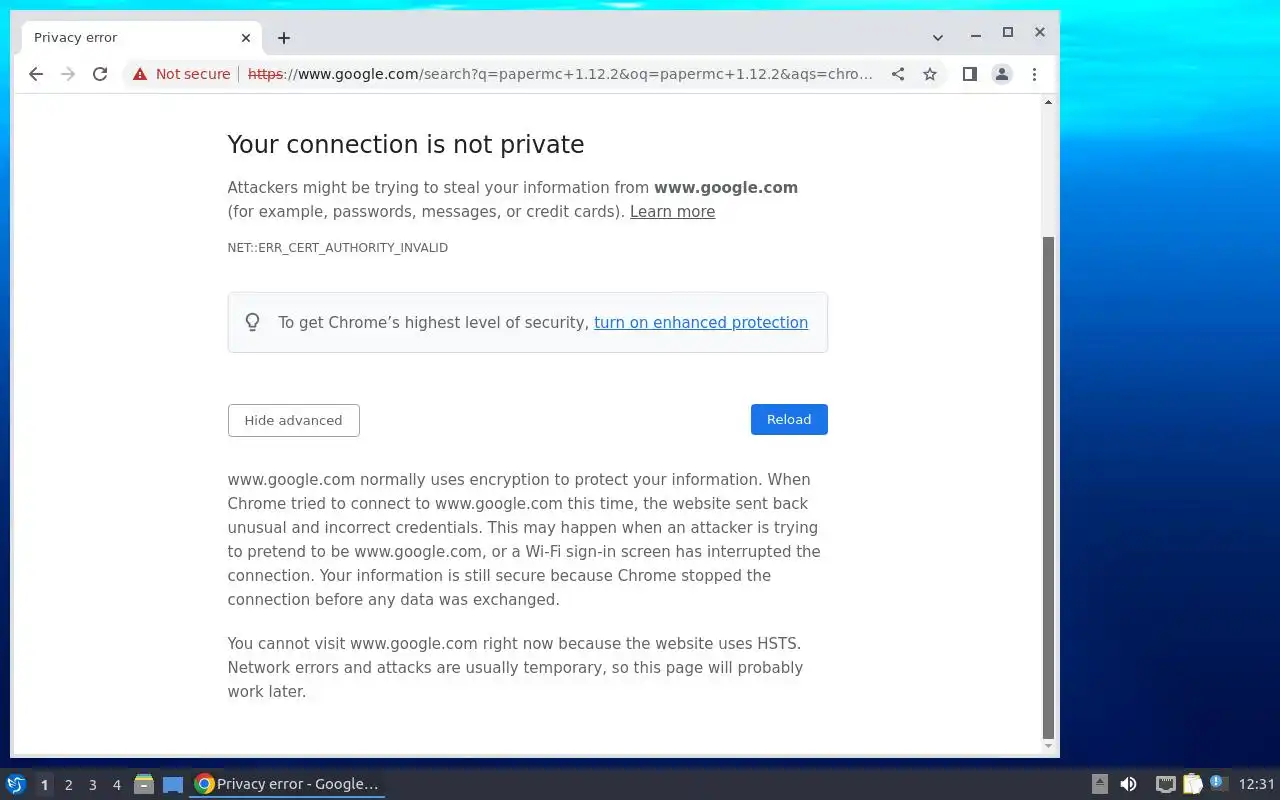Switch to workspace 2 in taskbar

point(68,785)
